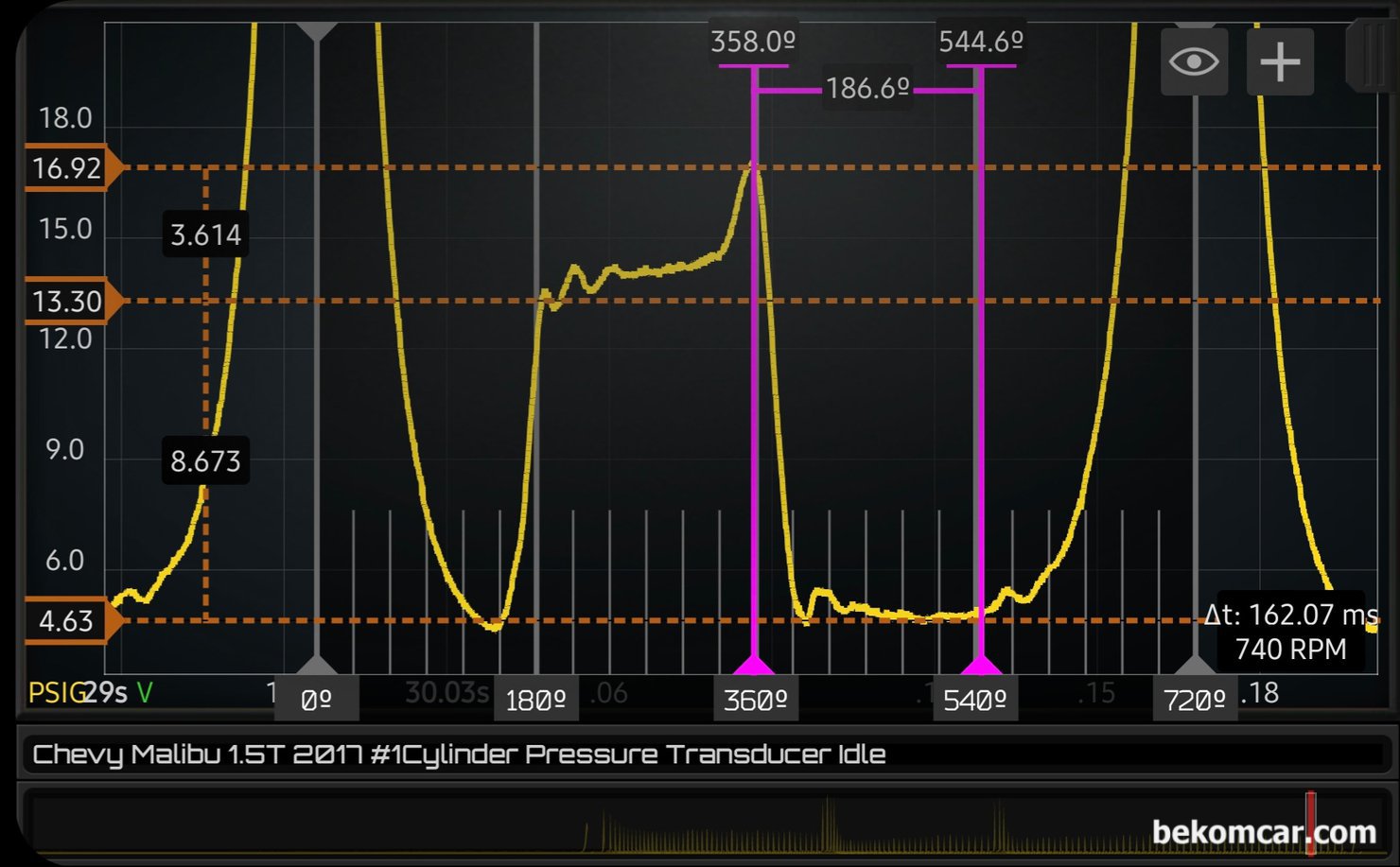Screen dimensions: 1400x867
Task: Select the 16.92 horizontal cursor tag
Action: click(68, 168)
